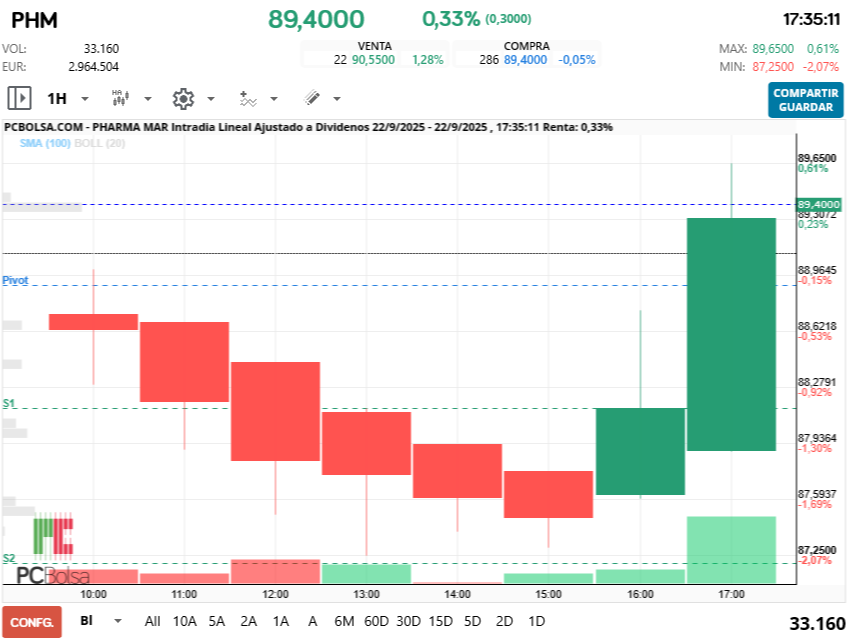Expand the chart type dropdown arrow
Image resolution: width=859 pixels, height=643 pixels.
(148, 99)
